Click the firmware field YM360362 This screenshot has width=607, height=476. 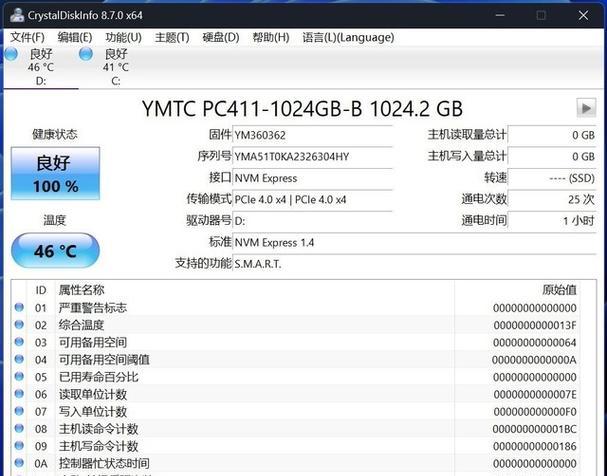tap(313, 135)
